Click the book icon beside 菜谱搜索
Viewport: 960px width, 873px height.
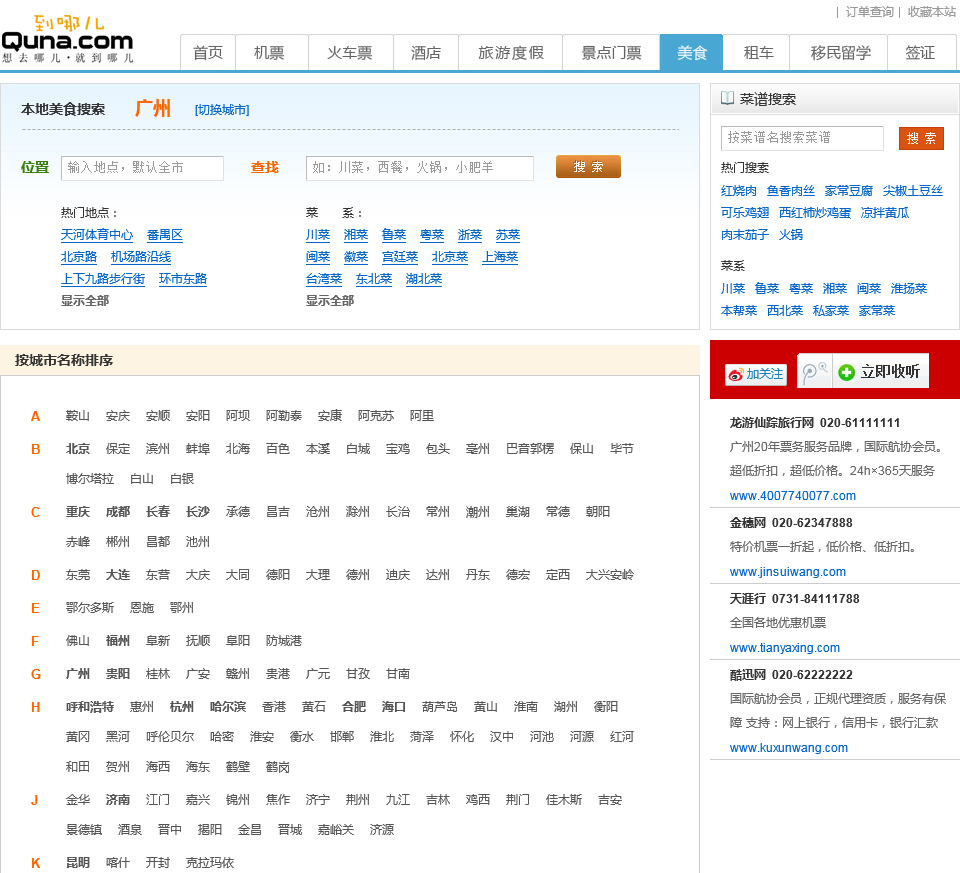[727, 99]
